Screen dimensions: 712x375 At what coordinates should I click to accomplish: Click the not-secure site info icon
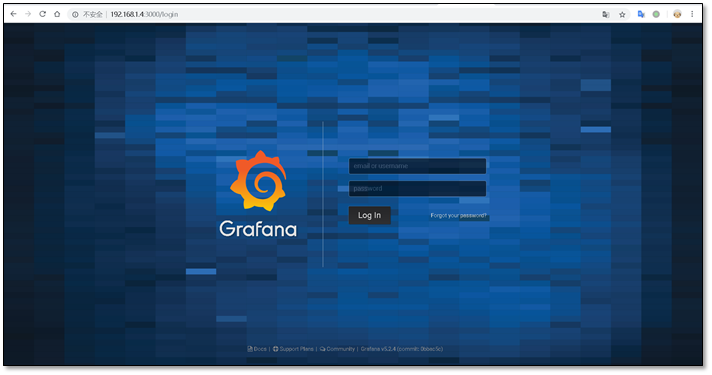(x=75, y=15)
